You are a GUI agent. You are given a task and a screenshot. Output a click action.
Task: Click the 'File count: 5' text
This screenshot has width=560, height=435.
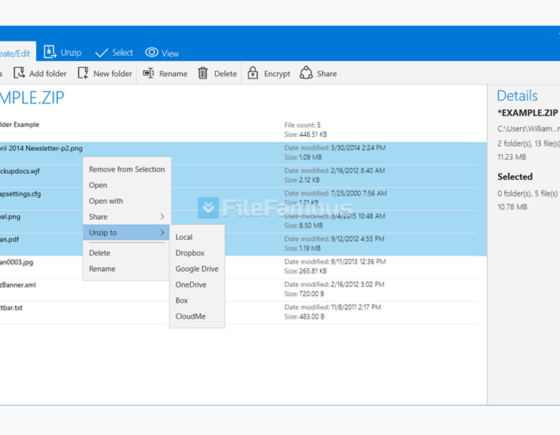[302, 125]
